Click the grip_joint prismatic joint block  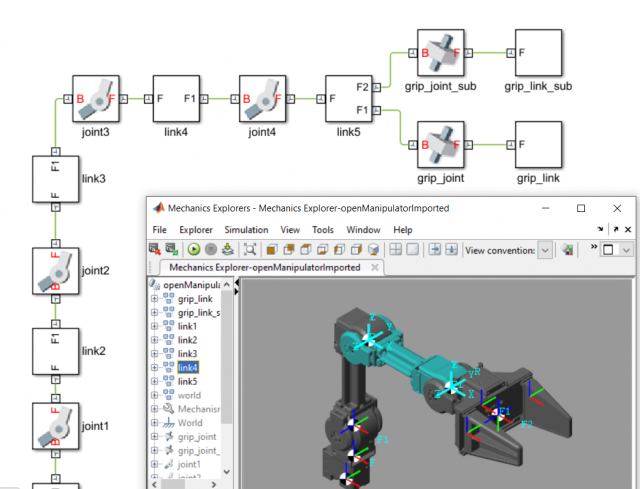coord(440,144)
